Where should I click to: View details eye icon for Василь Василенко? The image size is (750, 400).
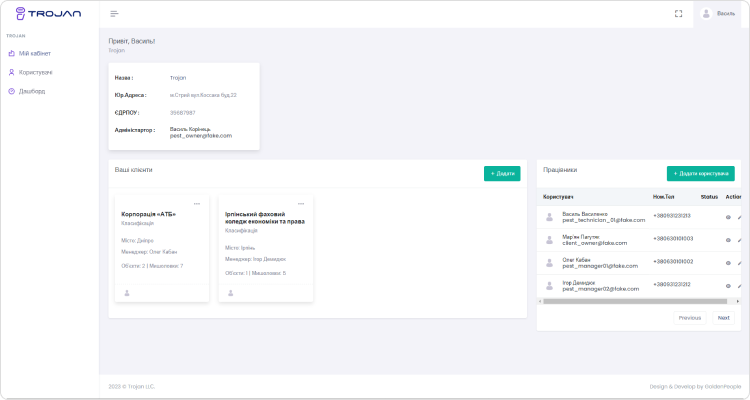[728, 216]
